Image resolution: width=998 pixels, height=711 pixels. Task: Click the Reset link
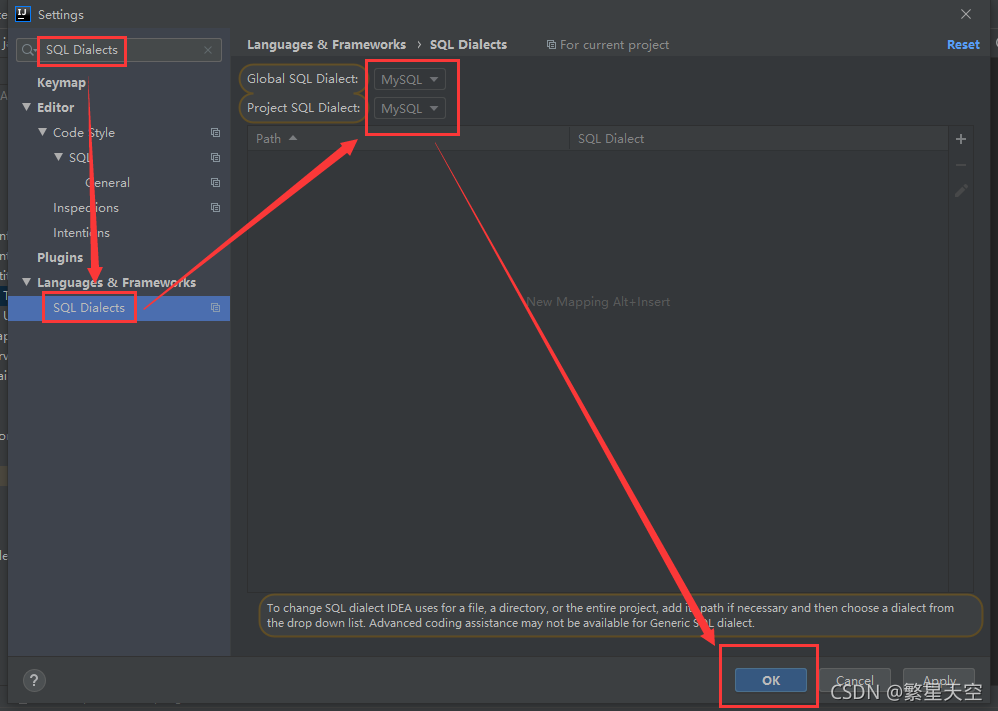(963, 45)
